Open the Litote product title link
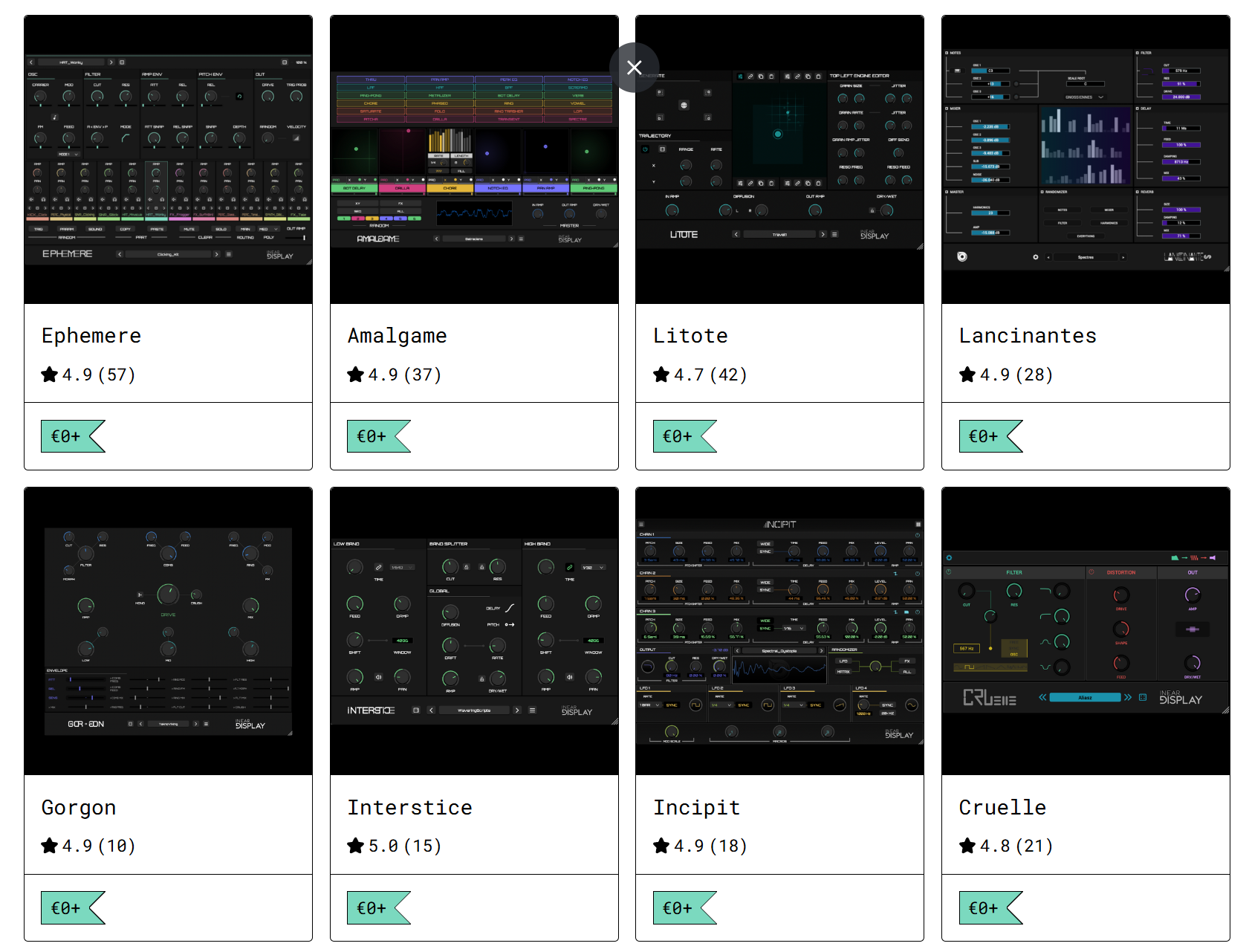Screen dimensions: 1249x952 tap(690, 336)
